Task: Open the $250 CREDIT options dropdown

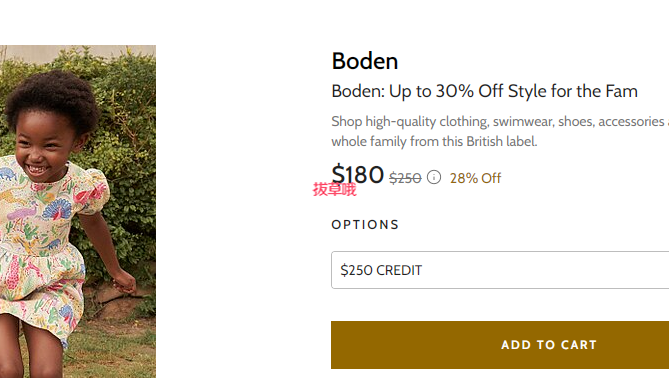Action: click(500, 270)
